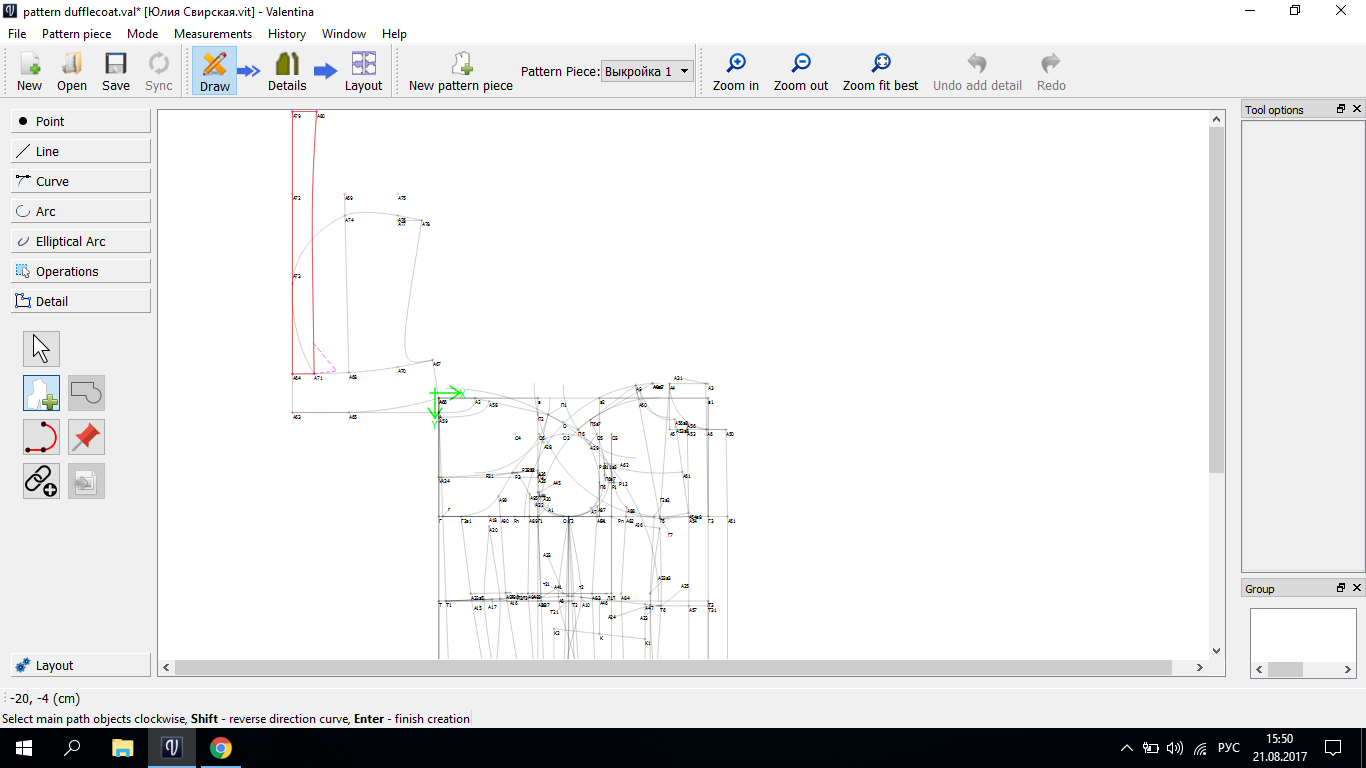Open the Measurements menu
This screenshot has width=1366, height=768.
coord(213,33)
